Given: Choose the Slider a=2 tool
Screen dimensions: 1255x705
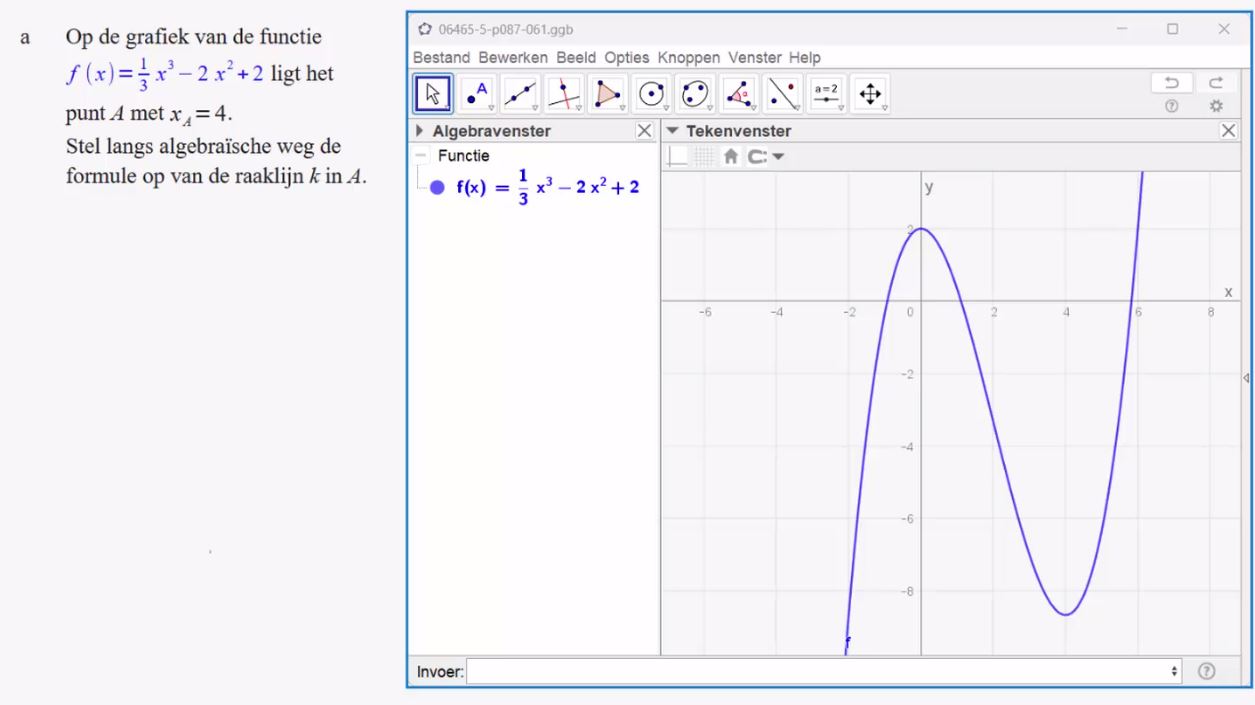Looking at the screenshot, I should pos(826,94).
